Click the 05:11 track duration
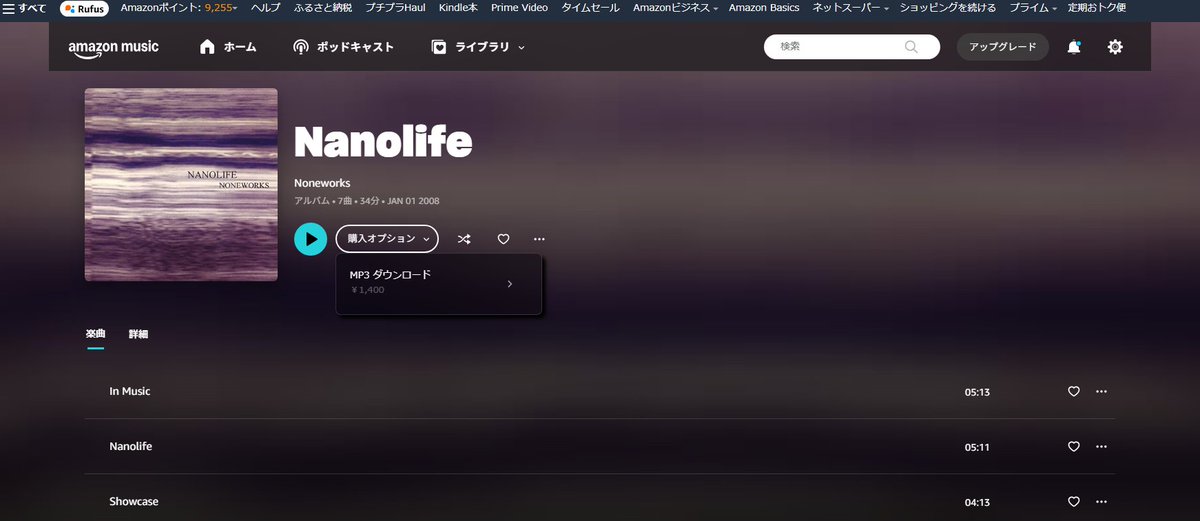Screen dimensions: 1200x521 [977, 447]
